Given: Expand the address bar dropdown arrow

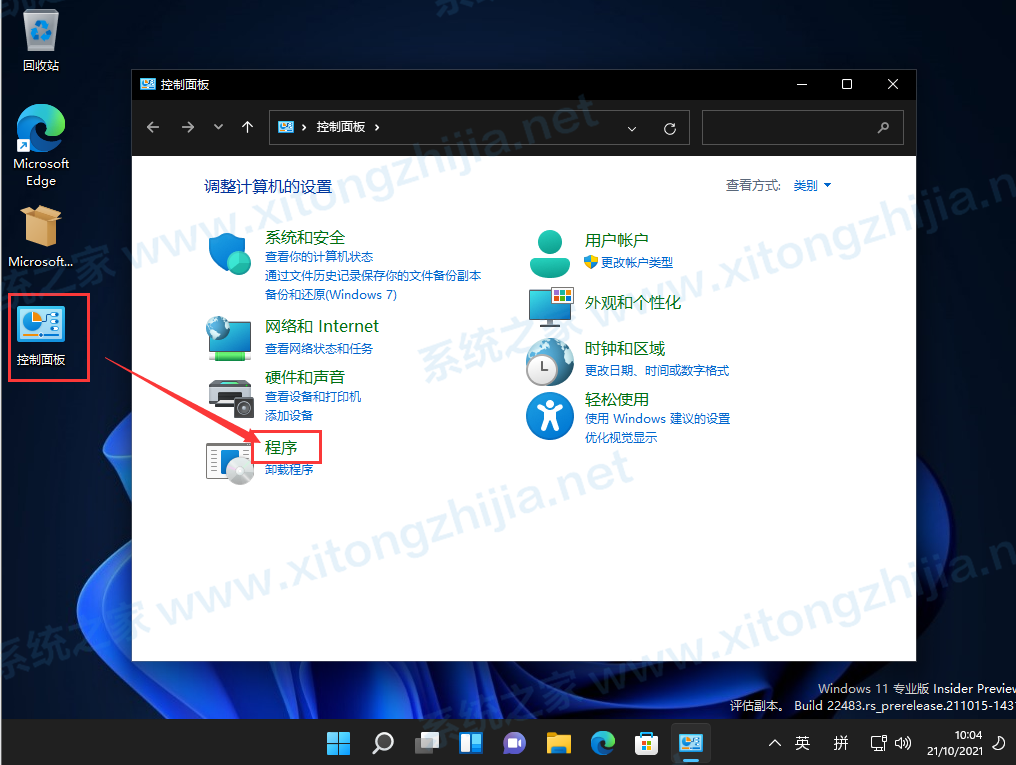Looking at the screenshot, I should point(631,127).
